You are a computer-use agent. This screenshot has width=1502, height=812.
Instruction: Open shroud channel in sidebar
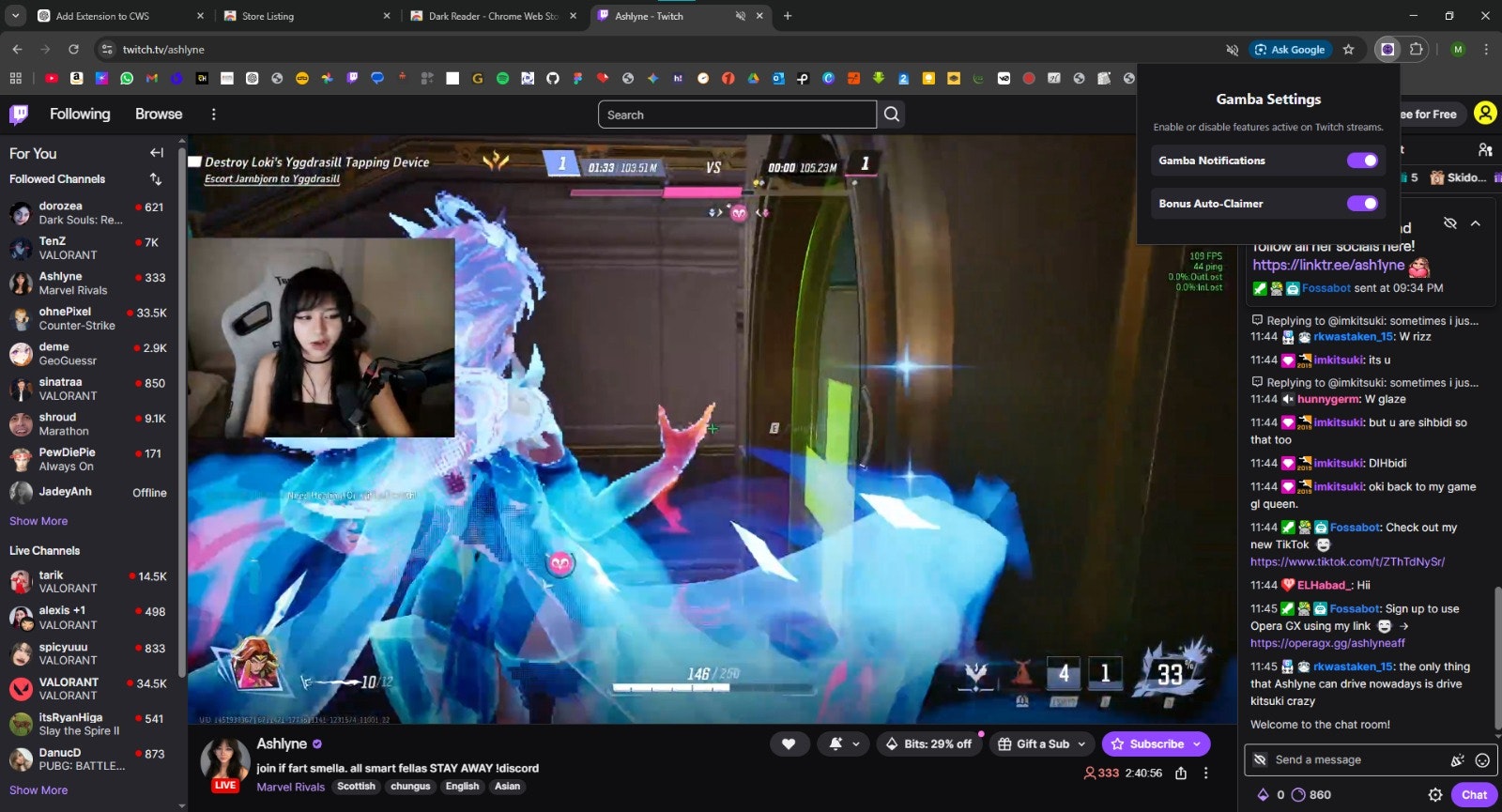coord(87,424)
